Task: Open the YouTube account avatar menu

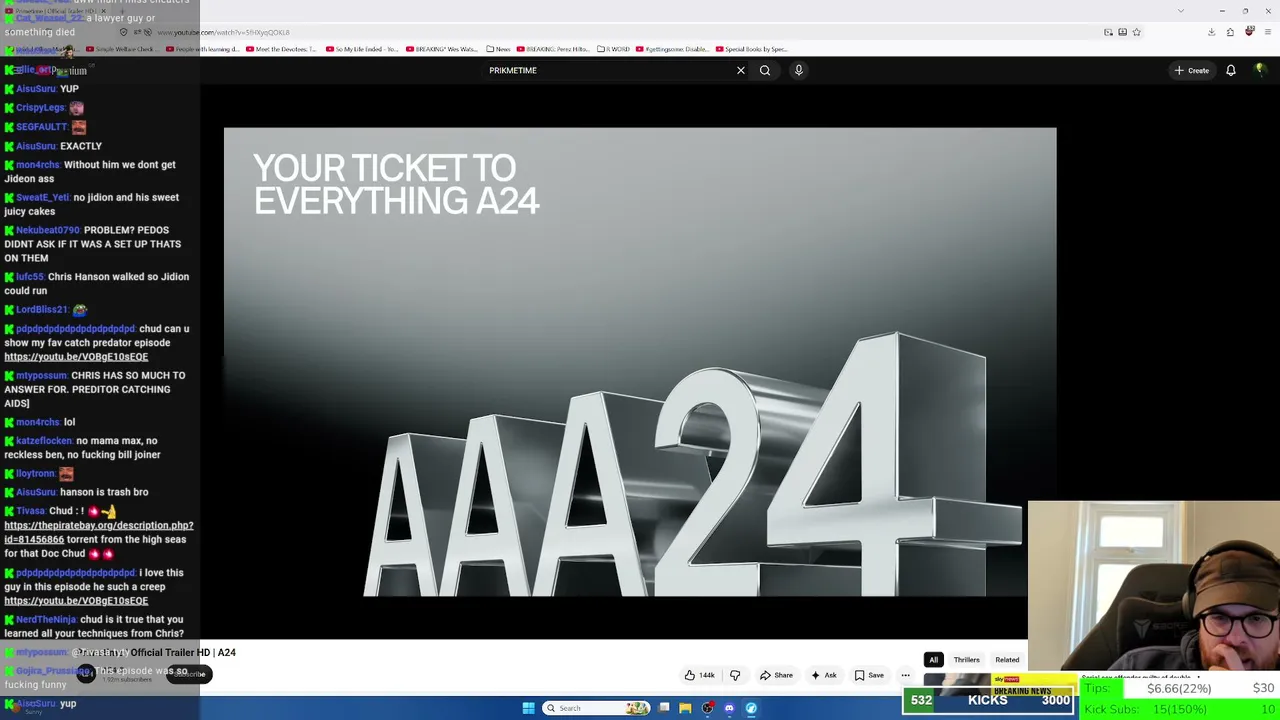Action: click(x=1260, y=70)
